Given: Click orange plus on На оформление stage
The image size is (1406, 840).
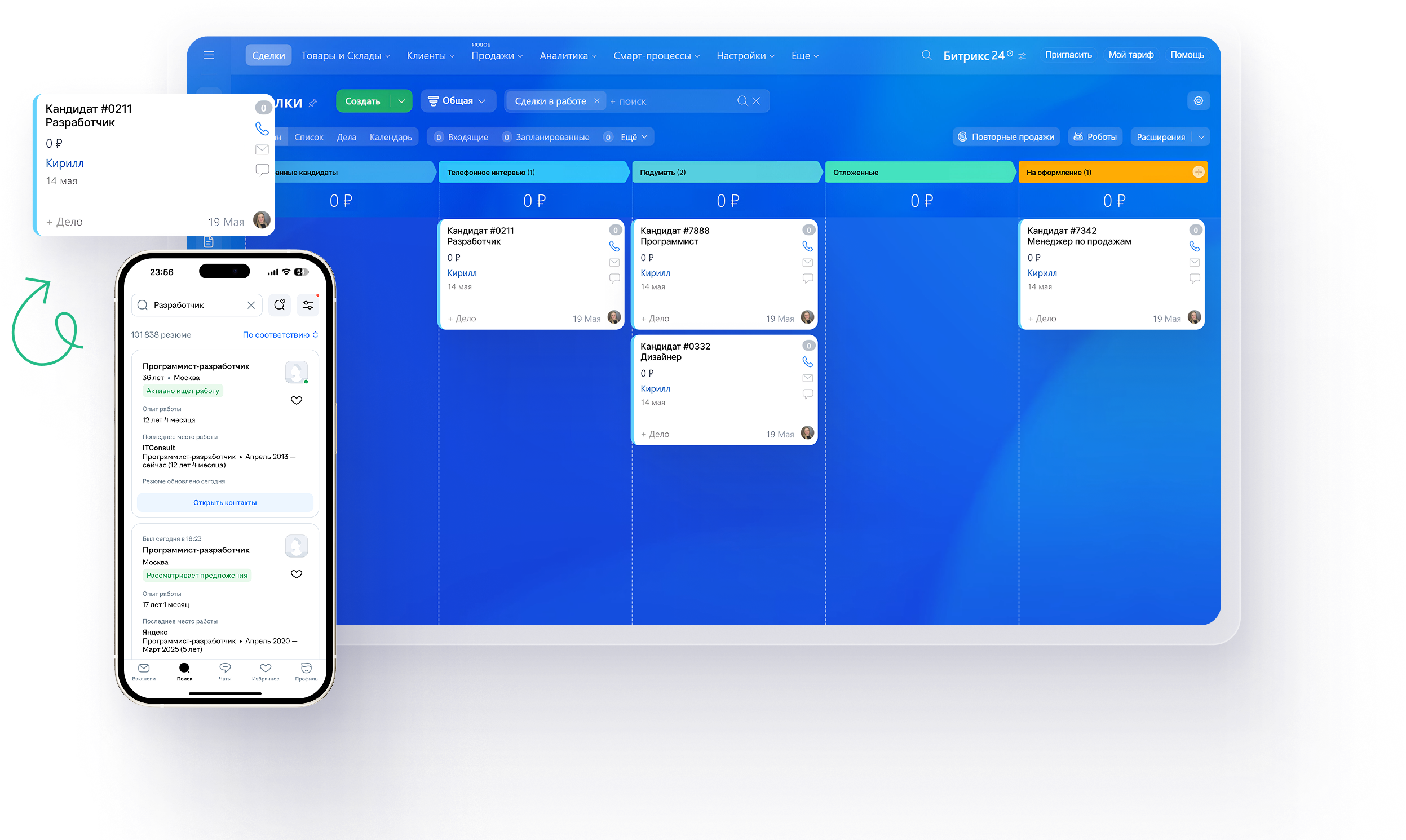Looking at the screenshot, I should tap(1198, 172).
